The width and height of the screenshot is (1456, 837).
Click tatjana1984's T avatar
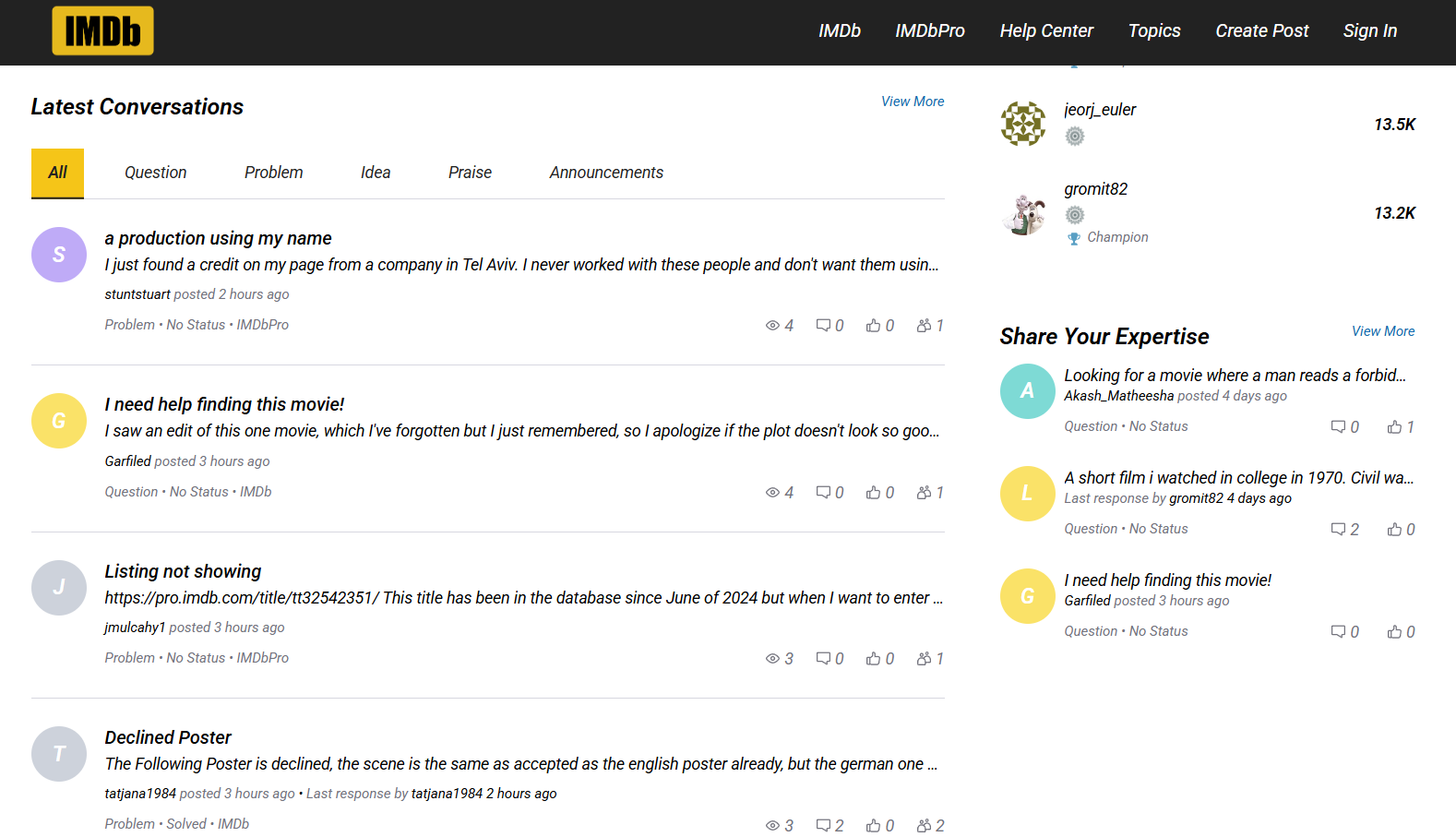point(59,754)
